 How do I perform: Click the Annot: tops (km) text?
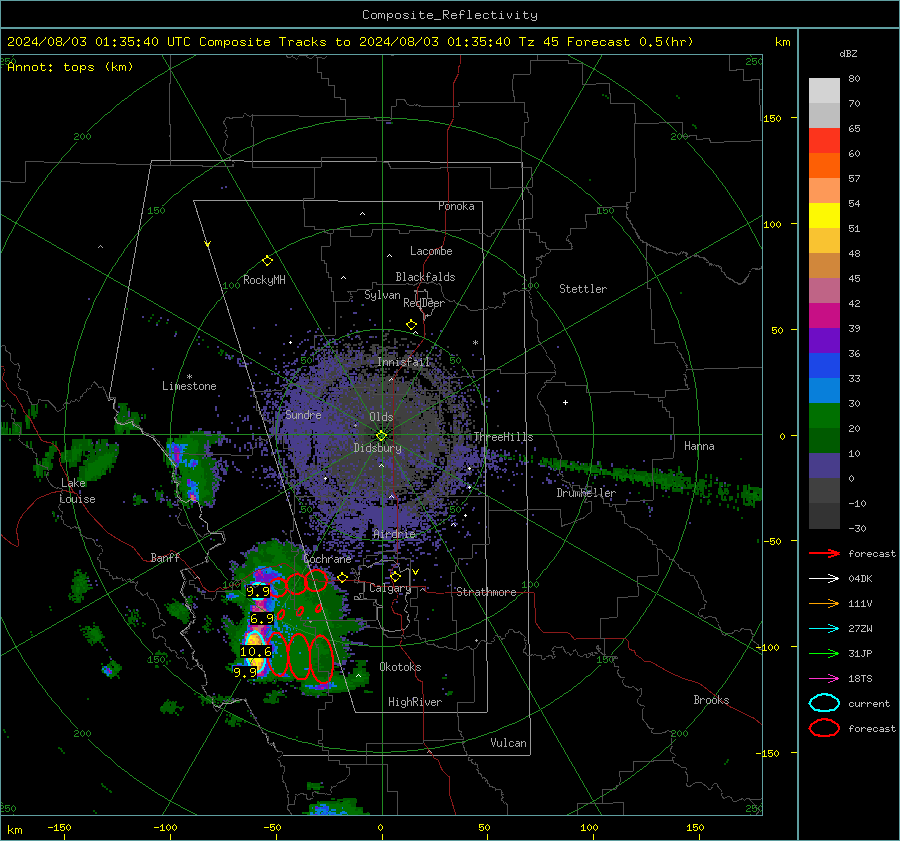70,67
